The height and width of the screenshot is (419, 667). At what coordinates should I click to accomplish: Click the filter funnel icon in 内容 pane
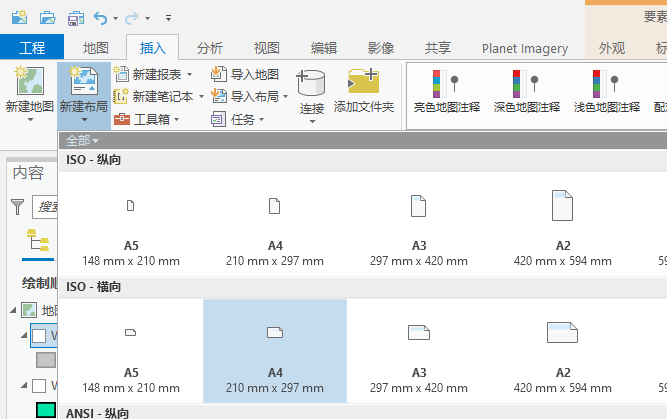(17, 207)
